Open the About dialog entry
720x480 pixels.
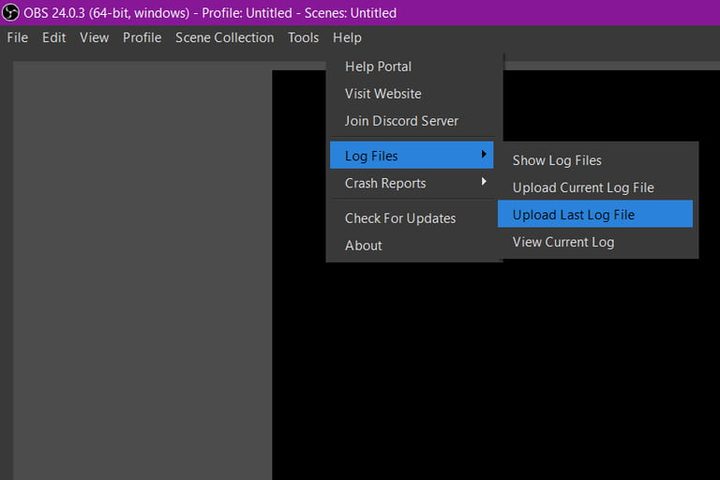click(363, 245)
